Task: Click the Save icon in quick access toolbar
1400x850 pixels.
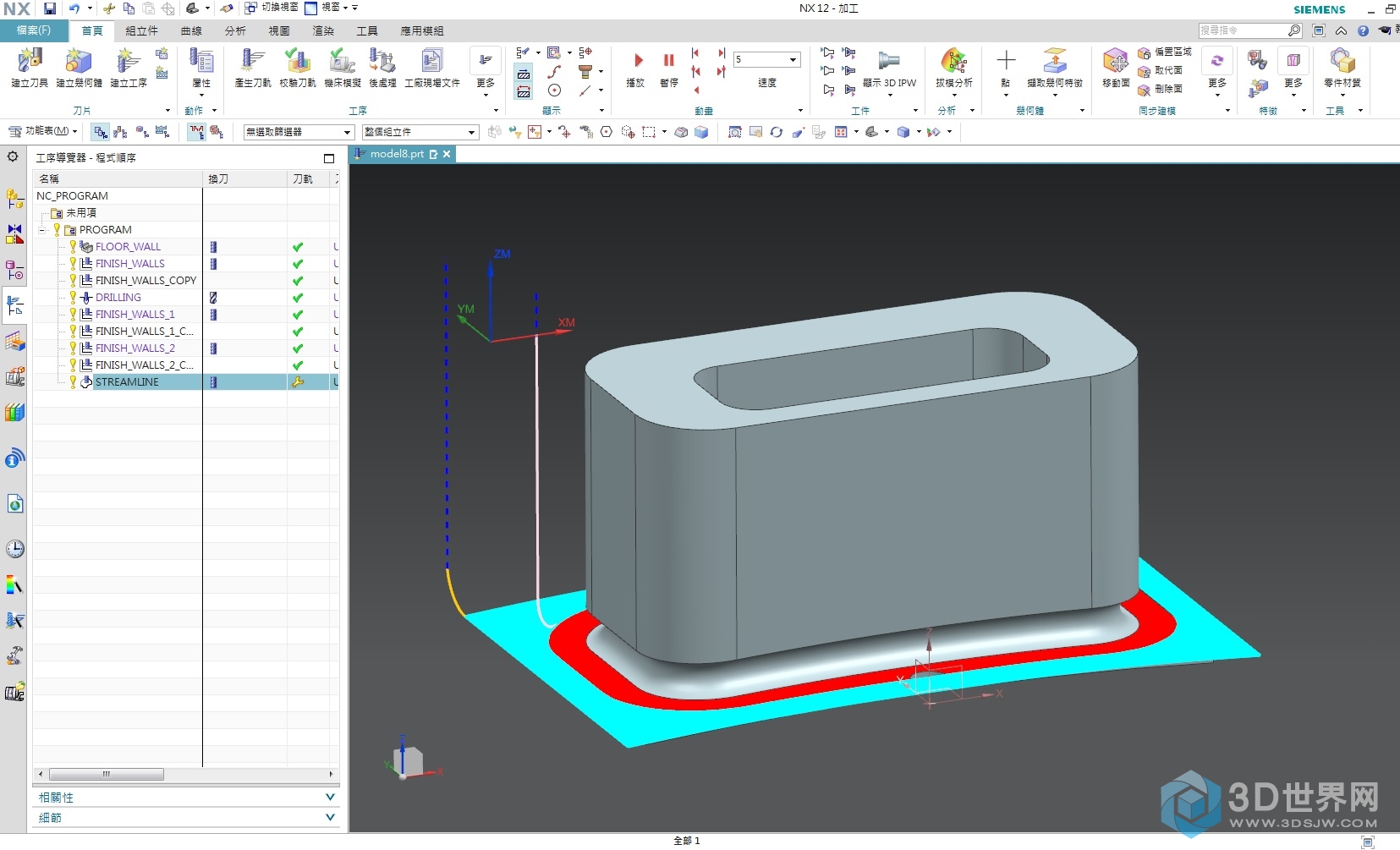Action: tap(50, 8)
